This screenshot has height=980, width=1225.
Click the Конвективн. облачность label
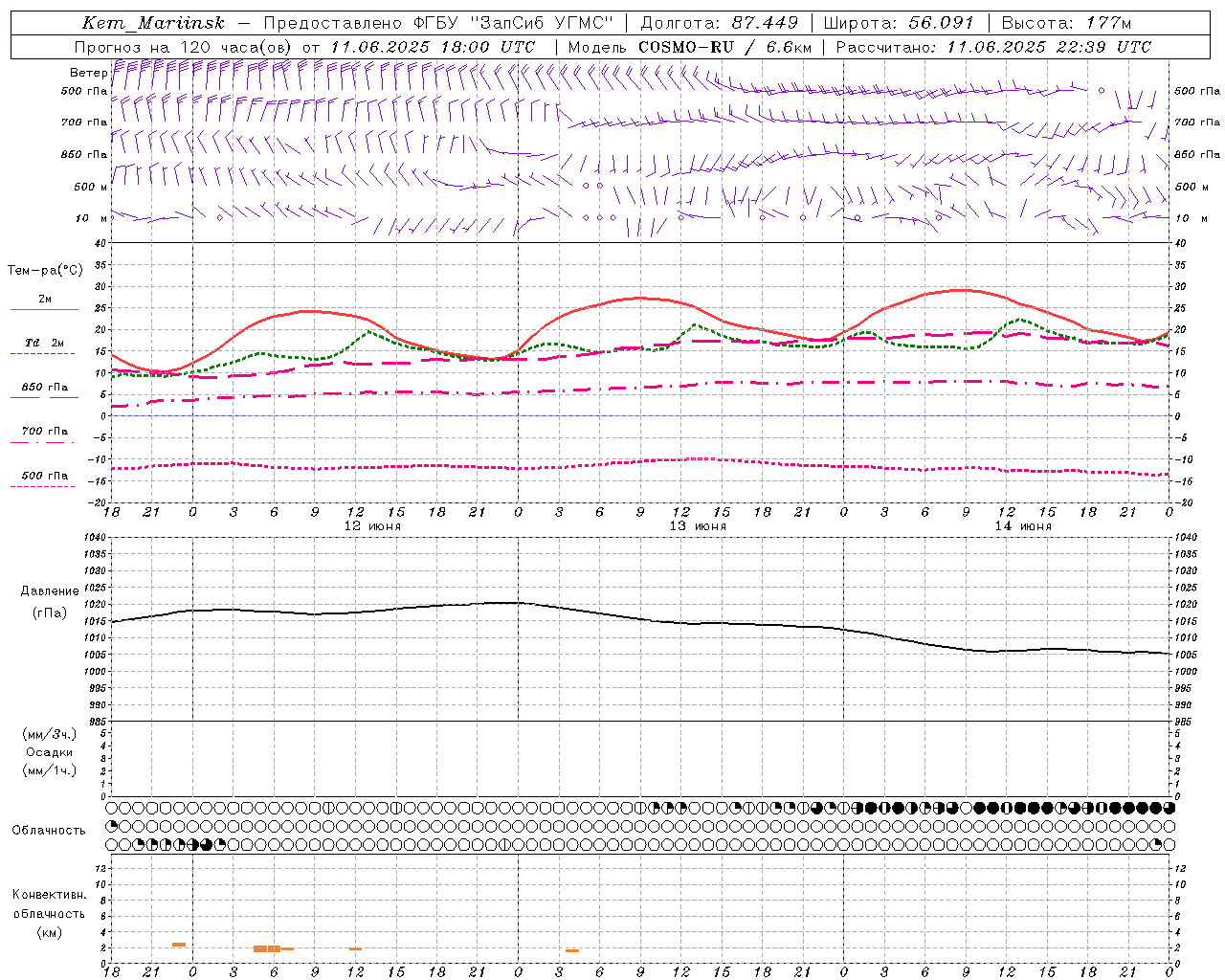(x=49, y=913)
